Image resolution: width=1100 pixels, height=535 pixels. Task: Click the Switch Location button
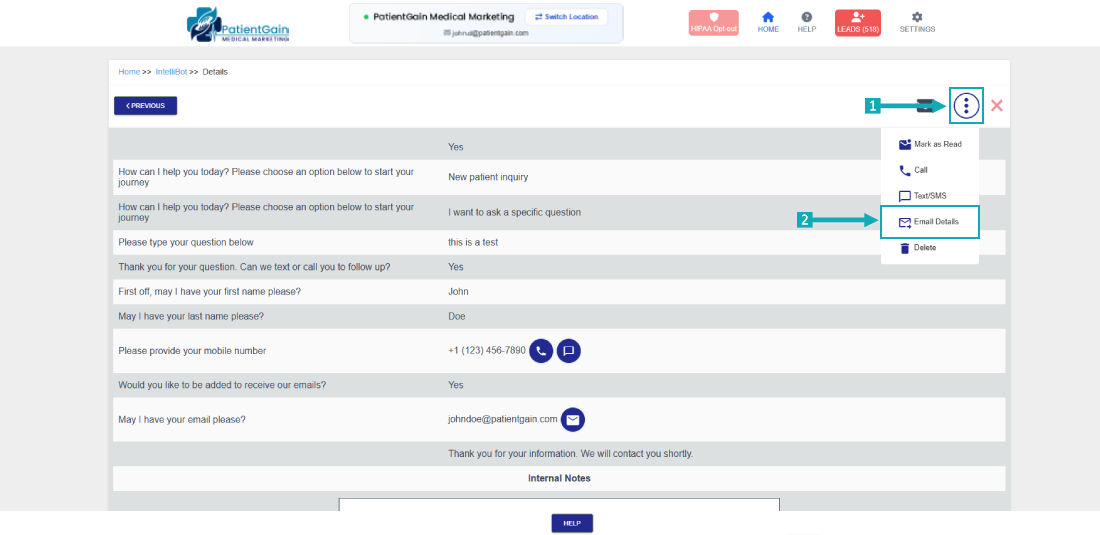click(x=566, y=17)
